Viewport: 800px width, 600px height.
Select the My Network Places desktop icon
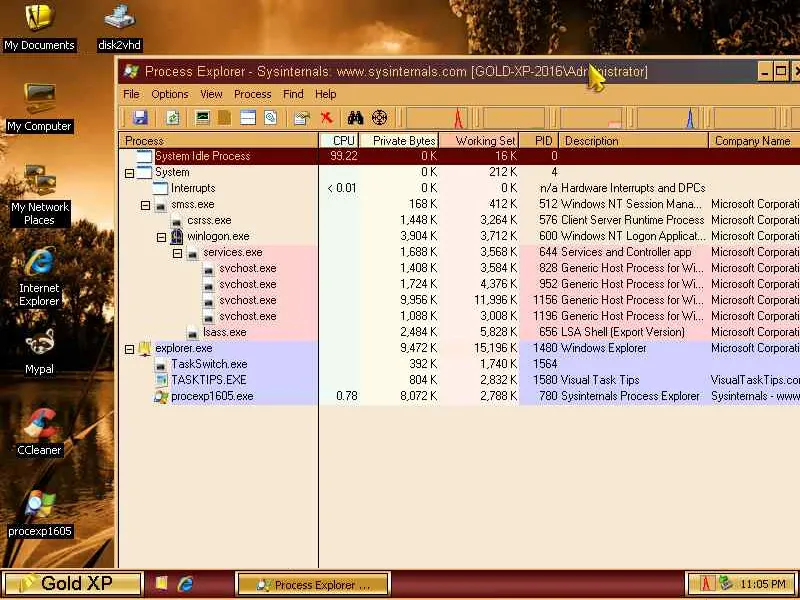click(39, 195)
